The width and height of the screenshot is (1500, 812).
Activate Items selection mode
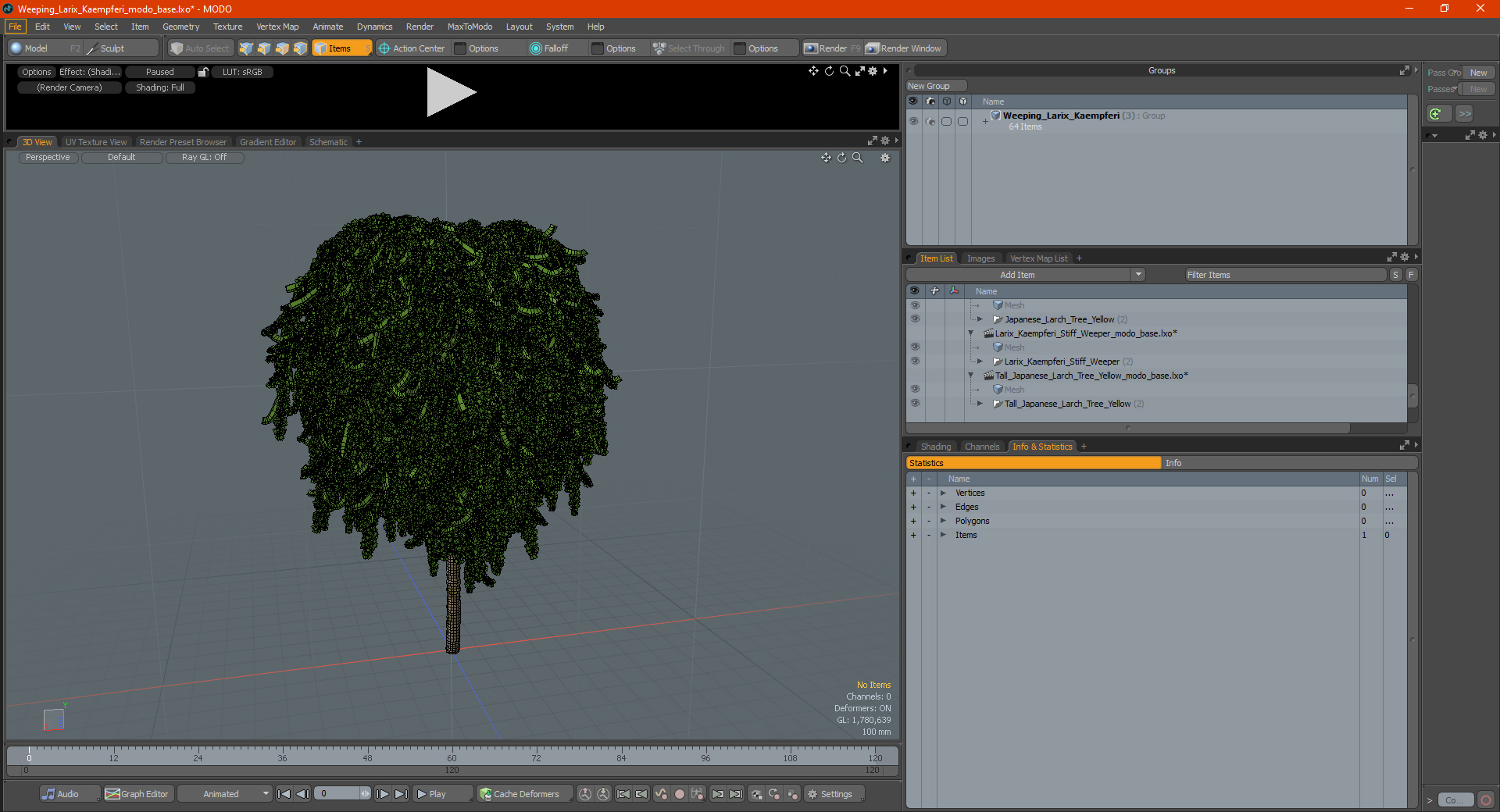(342, 48)
